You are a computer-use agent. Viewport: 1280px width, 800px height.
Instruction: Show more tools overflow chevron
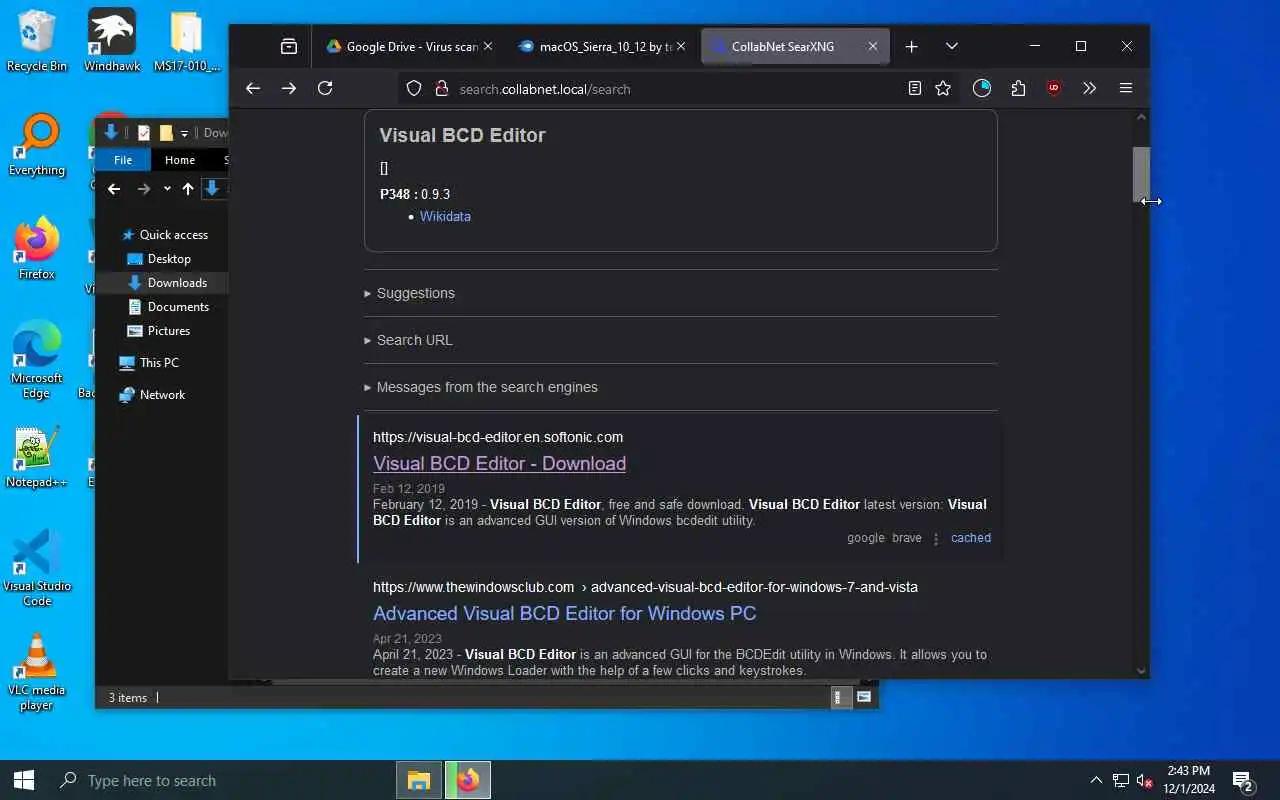click(1090, 89)
